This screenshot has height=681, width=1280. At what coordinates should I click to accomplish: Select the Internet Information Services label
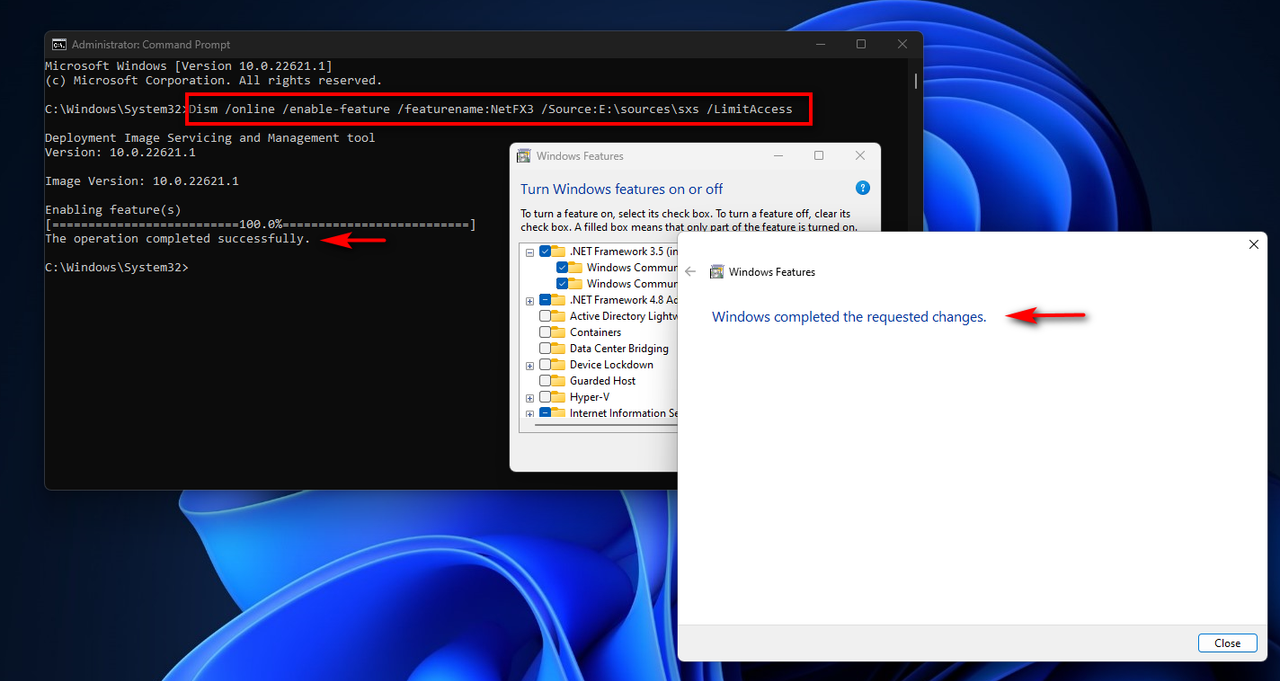(623, 413)
